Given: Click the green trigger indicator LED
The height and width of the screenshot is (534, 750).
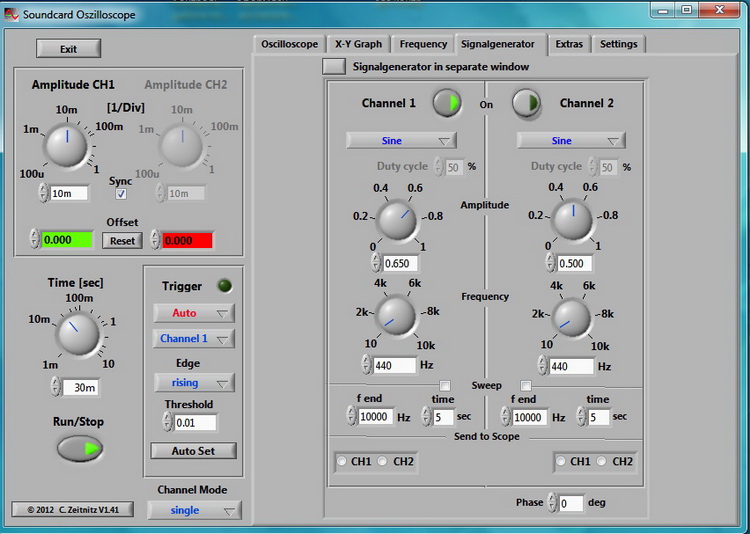Looking at the screenshot, I should (225, 286).
